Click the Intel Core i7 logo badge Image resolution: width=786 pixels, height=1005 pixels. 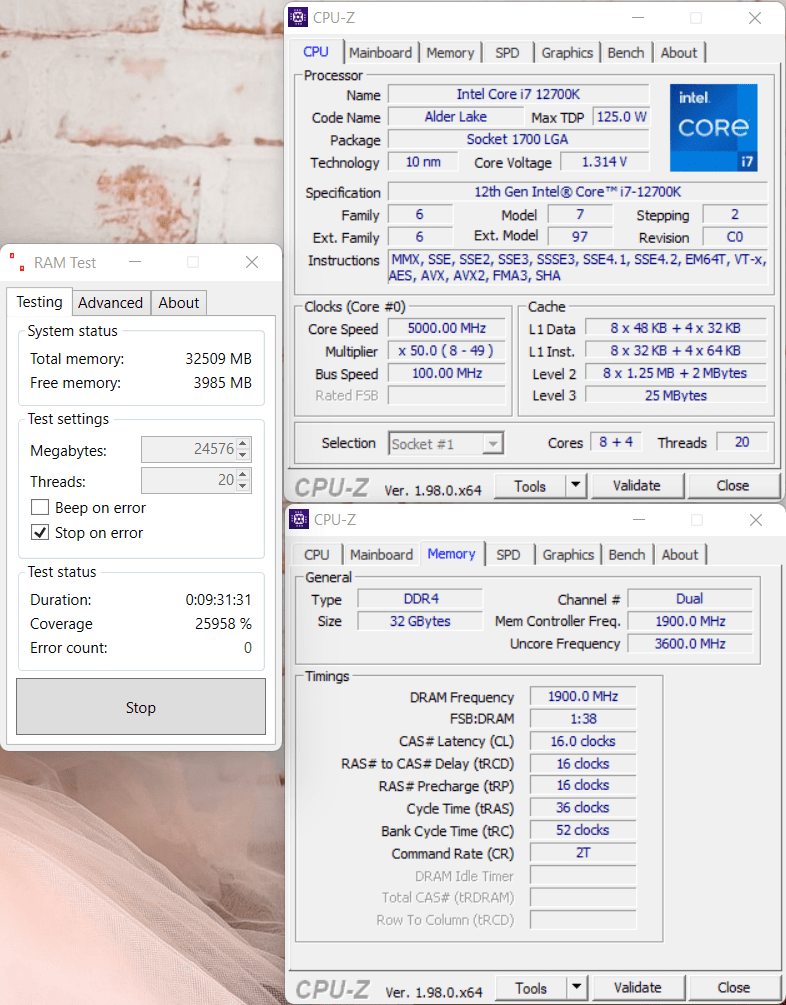[x=714, y=128]
